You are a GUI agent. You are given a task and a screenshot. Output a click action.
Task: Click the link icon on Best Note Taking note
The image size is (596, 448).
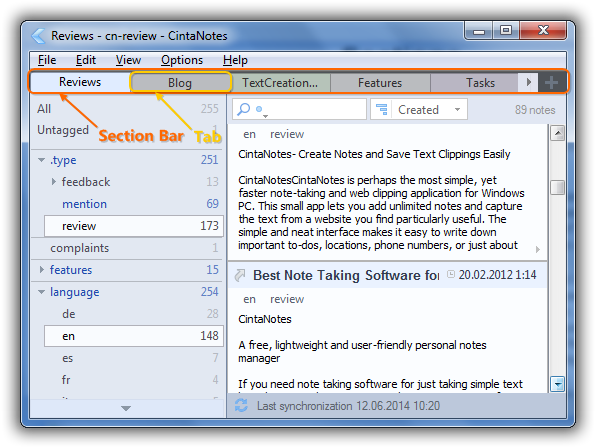click(240, 275)
